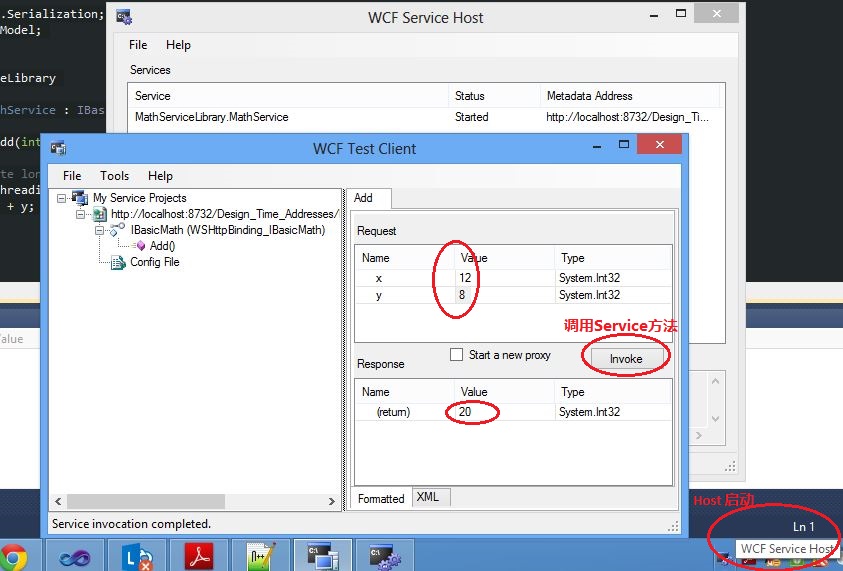843x571 pixels.
Task: Click the metadata address http://localhost:8732/Design_Ti...
Action: 627,117
